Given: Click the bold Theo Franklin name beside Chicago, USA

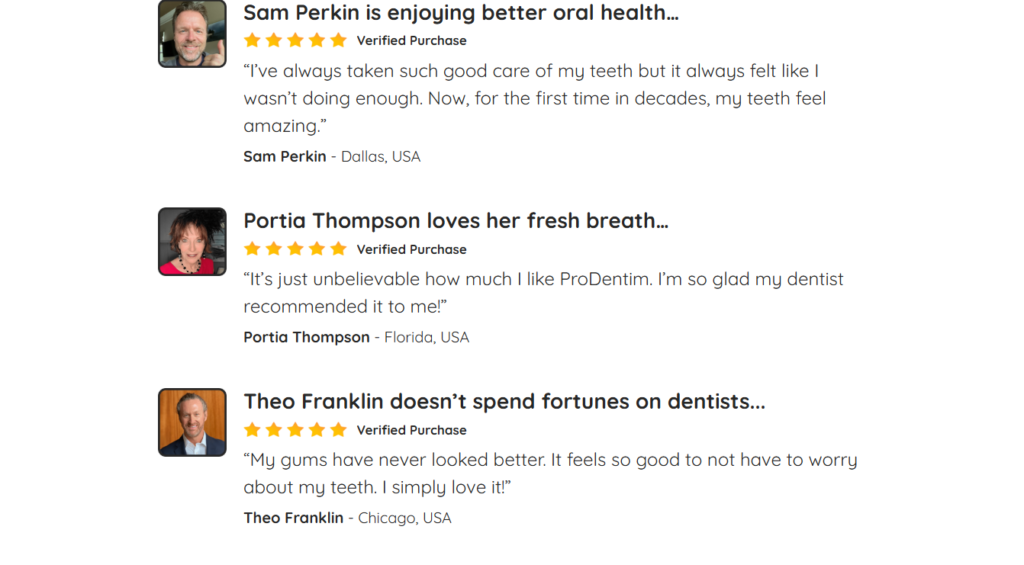Looking at the screenshot, I should point(293,518).
